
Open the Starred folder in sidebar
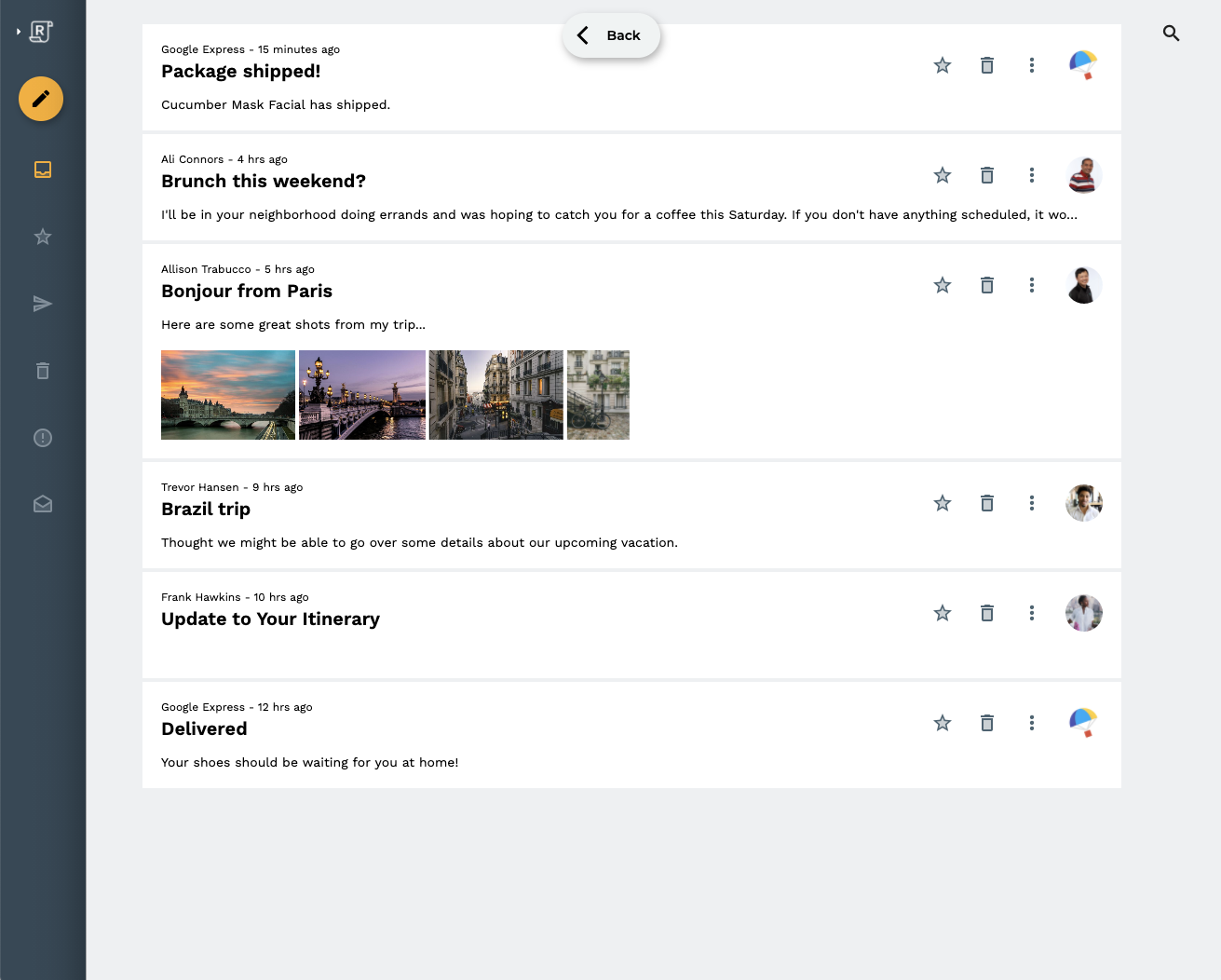tap(42, 237)
